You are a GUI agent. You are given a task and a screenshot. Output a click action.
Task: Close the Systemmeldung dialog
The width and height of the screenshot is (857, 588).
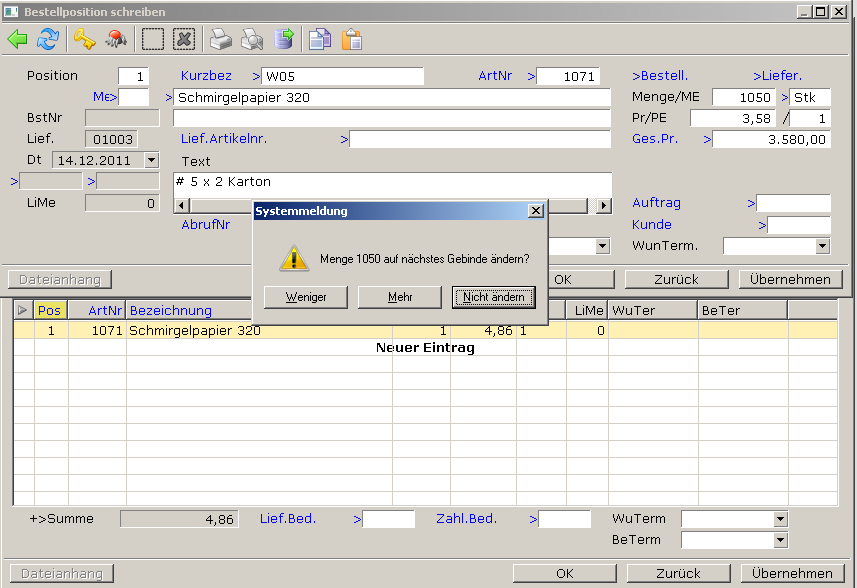tap(535, 211)
